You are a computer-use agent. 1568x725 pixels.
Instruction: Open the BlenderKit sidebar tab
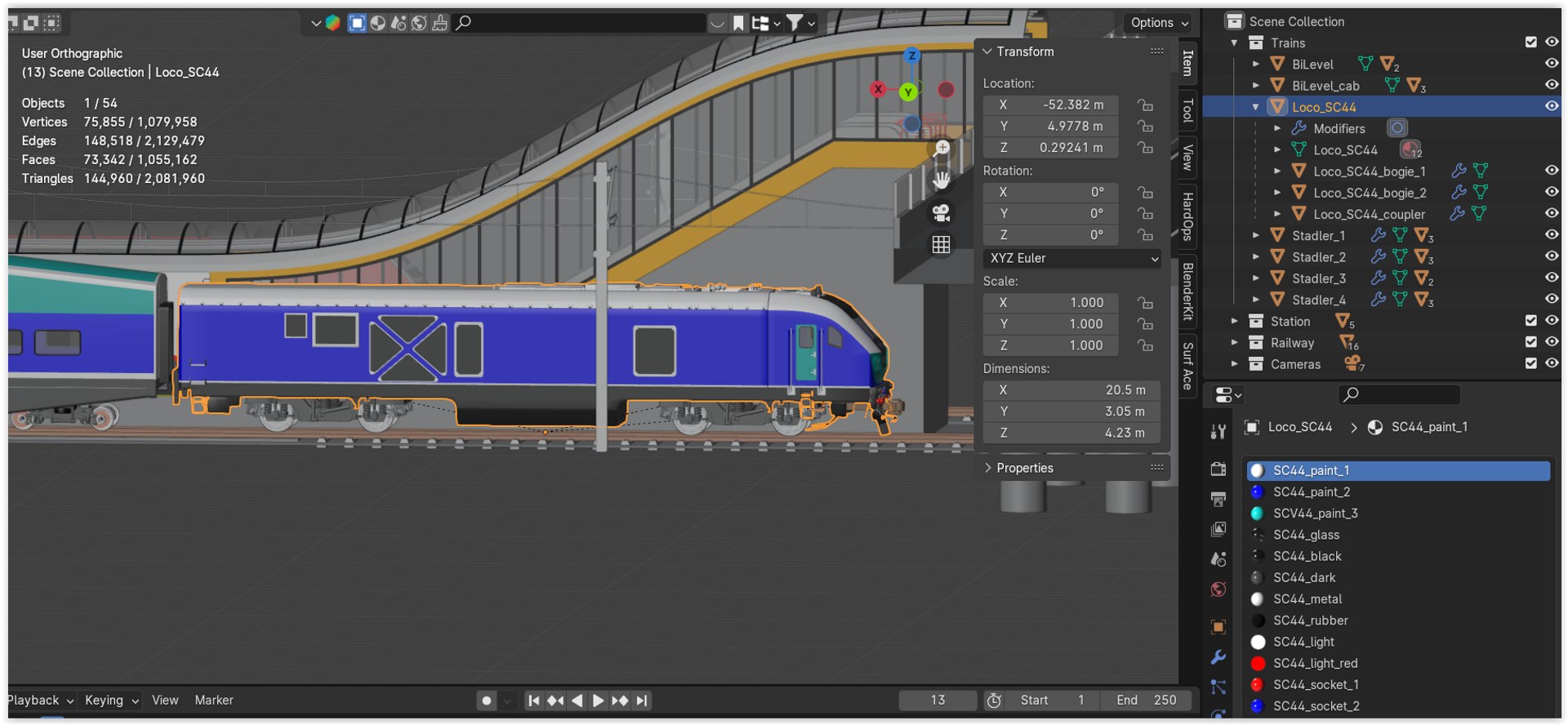[1188, 291]
